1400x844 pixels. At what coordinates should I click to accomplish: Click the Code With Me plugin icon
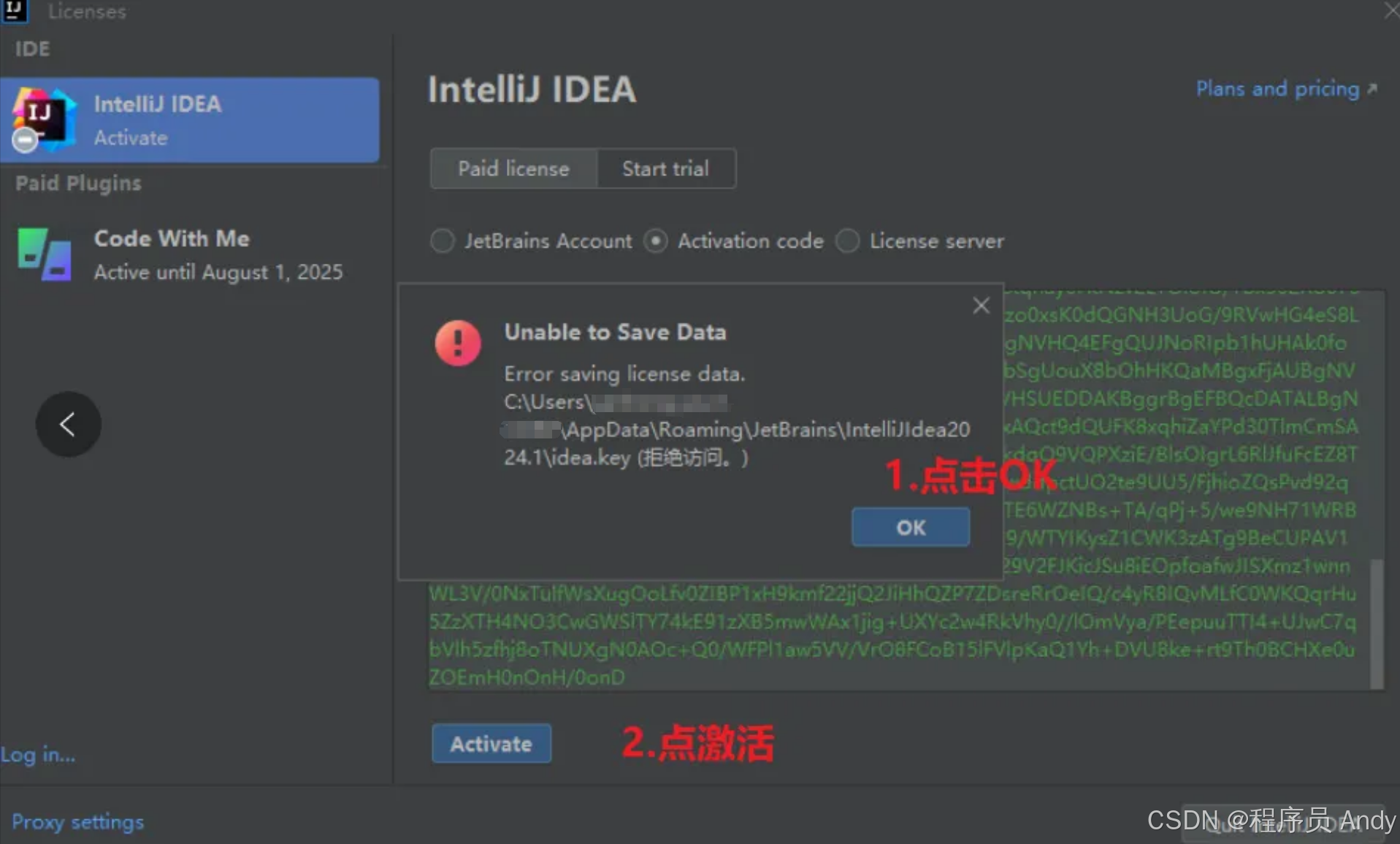click(x=45, y=254)
